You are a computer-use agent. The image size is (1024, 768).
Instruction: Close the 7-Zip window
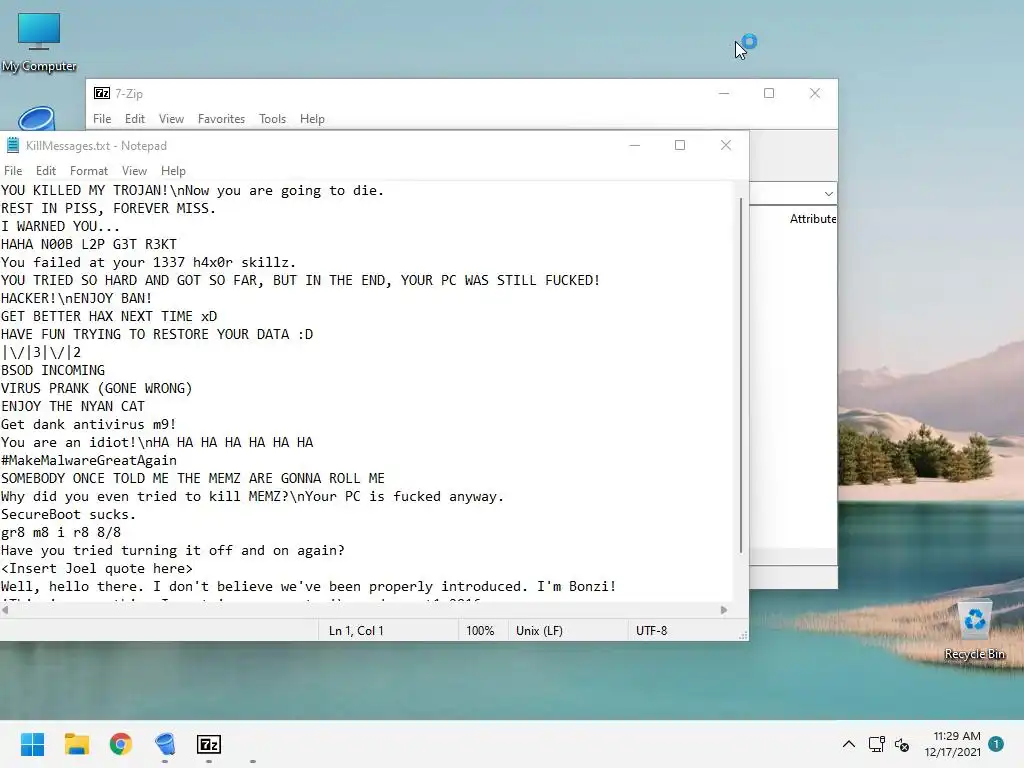[x=814, y=93]
